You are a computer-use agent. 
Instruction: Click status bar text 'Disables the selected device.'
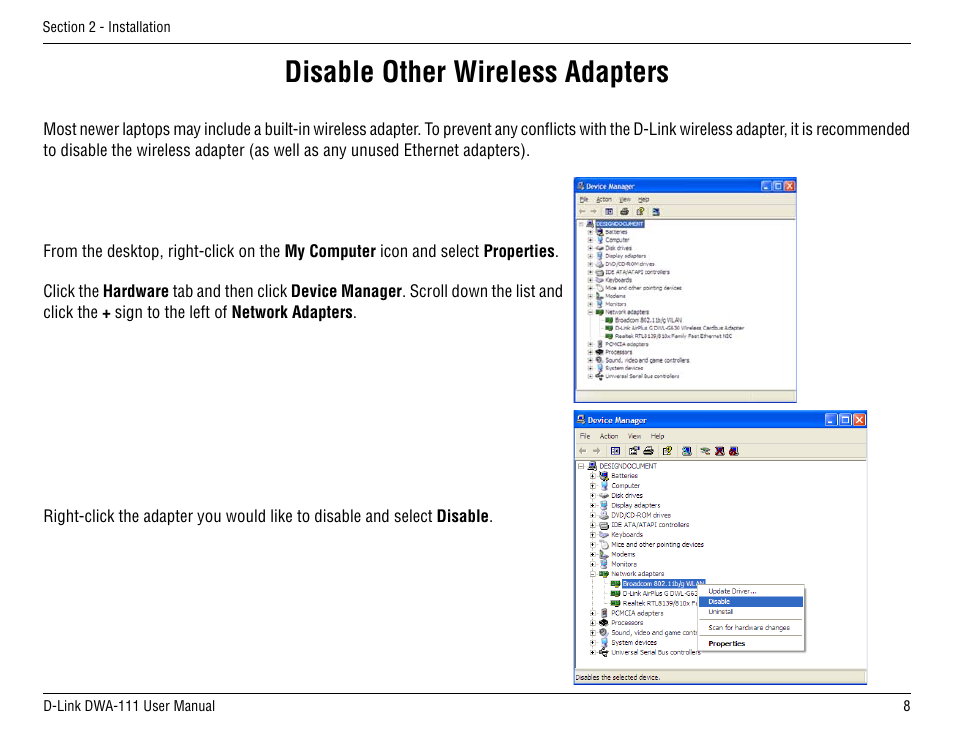click(618, 677)
